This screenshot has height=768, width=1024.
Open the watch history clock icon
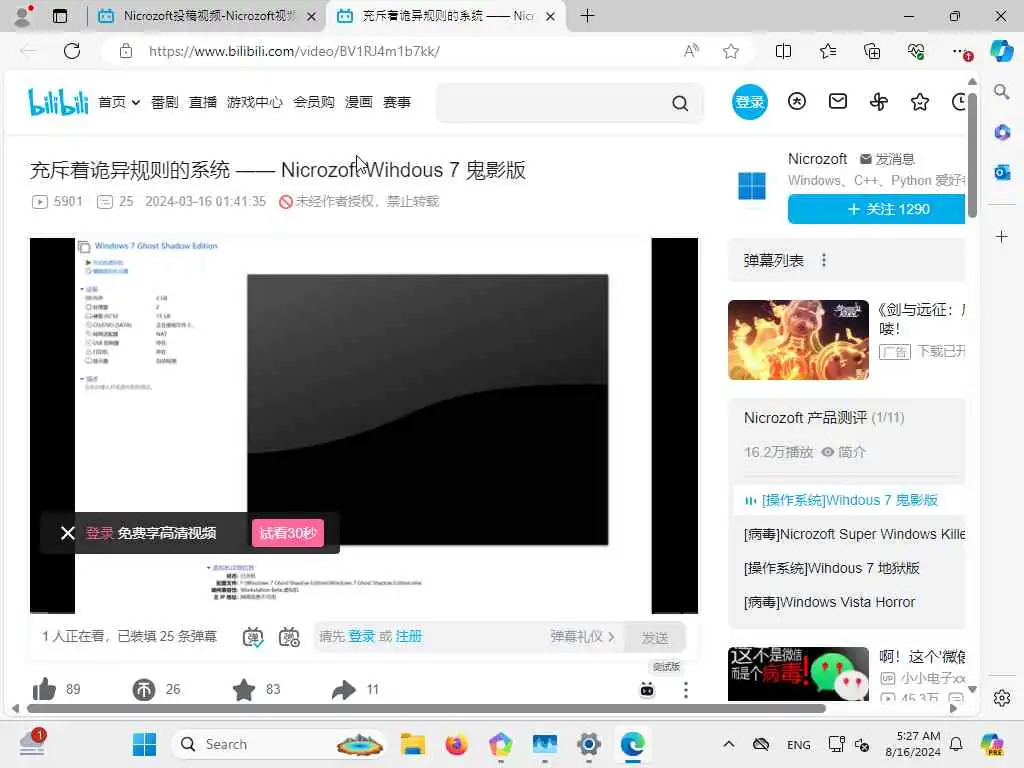[x=959, y=102]
